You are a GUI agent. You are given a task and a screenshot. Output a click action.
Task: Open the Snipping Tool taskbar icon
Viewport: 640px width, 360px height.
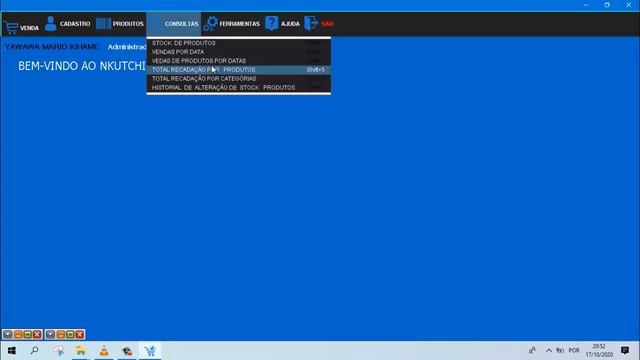click(x=58, y=351)
